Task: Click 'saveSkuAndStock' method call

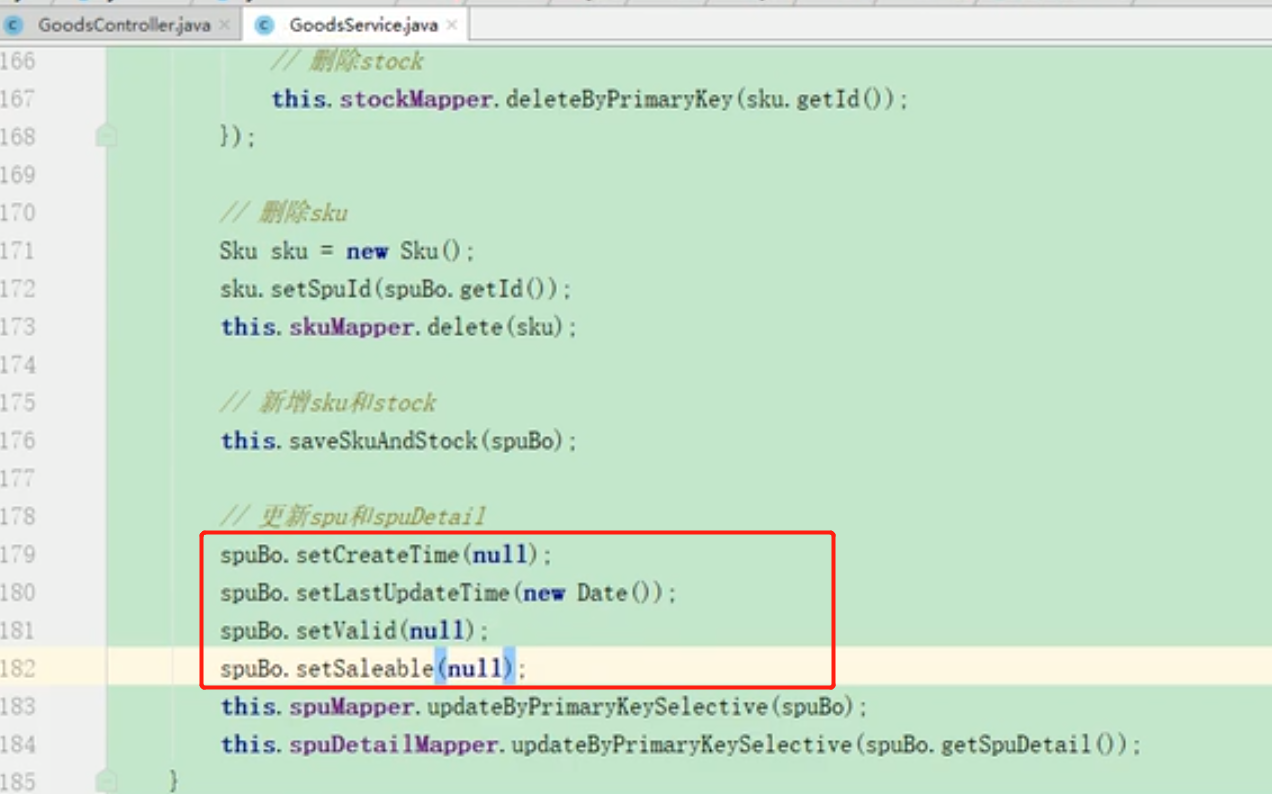Action: coord(384,441)
